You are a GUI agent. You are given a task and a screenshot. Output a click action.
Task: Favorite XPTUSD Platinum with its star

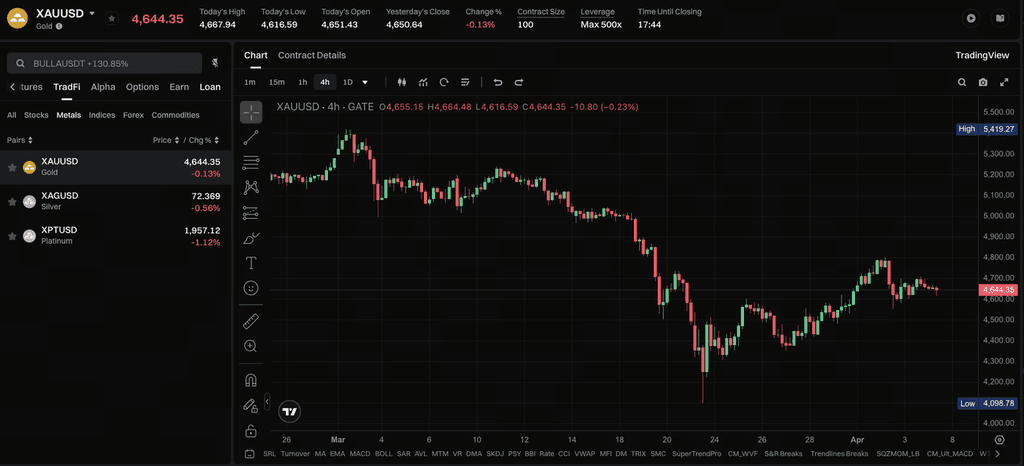tap(12, 236)
